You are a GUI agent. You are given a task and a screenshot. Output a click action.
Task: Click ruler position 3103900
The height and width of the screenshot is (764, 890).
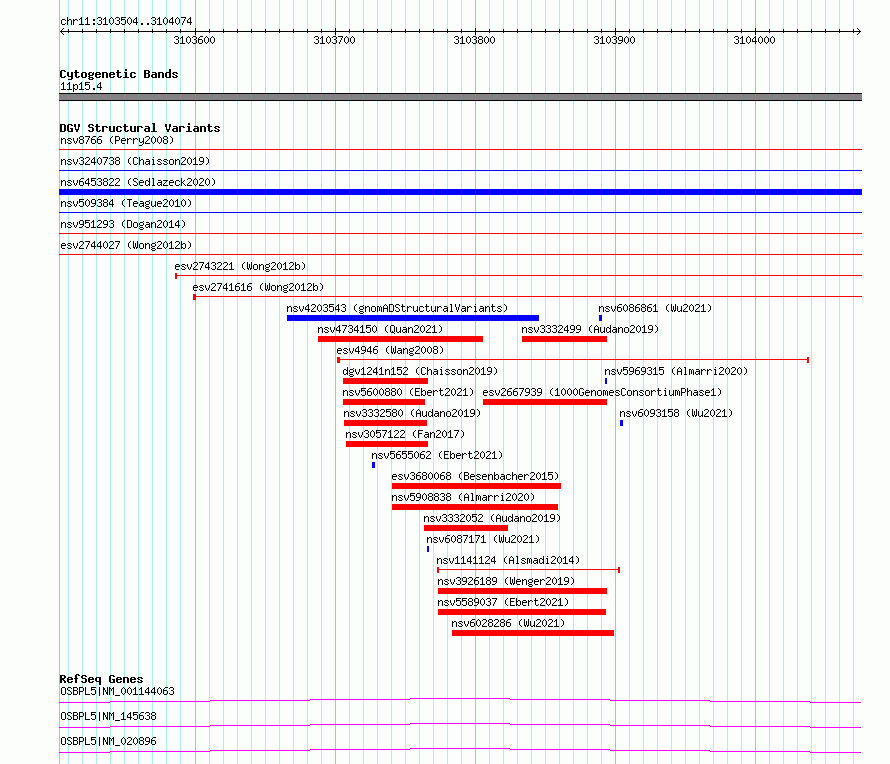[614, 40]
